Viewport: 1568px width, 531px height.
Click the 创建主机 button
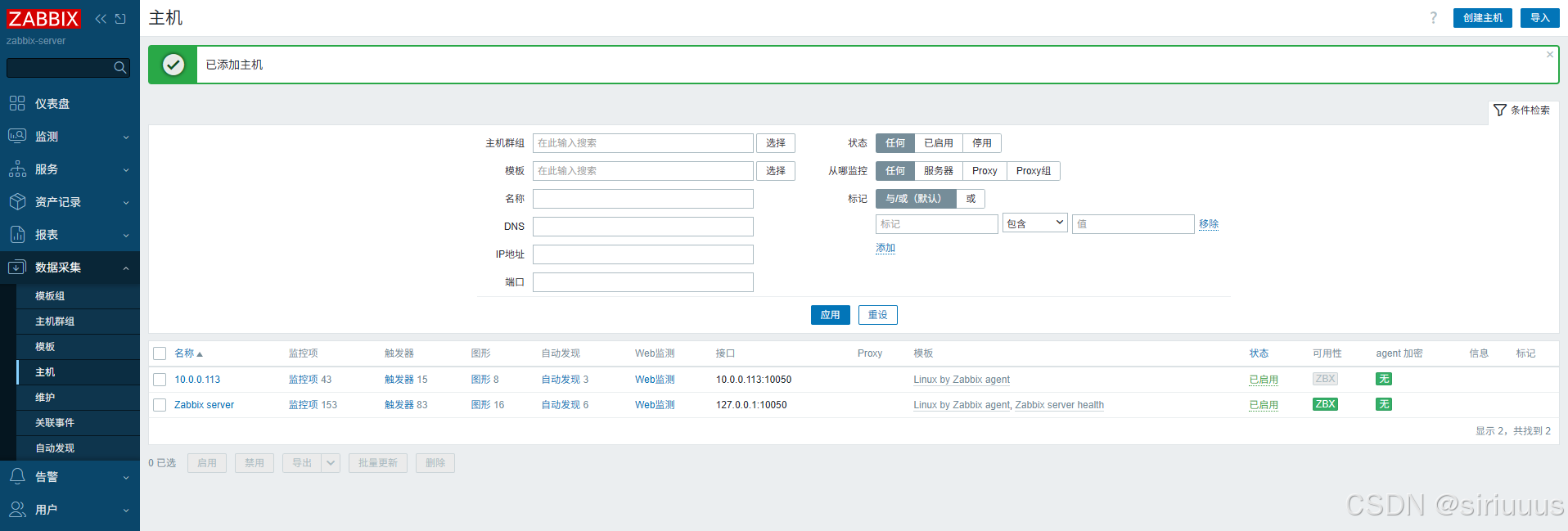[x=1482, y=18]
